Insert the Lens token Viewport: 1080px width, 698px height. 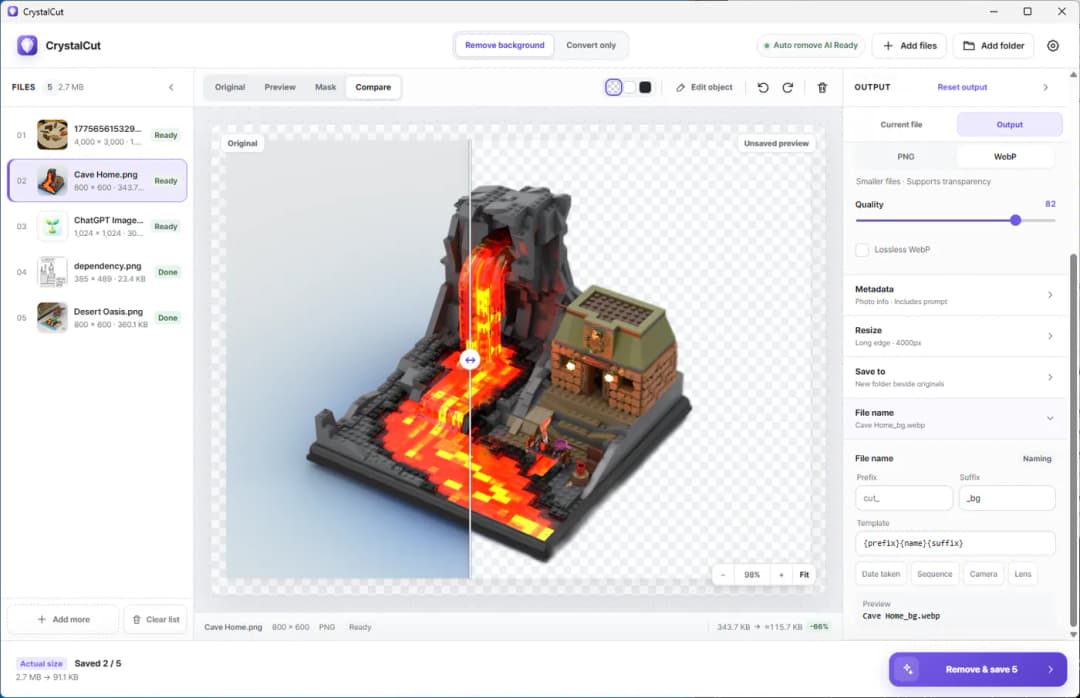coord(1023,574)
